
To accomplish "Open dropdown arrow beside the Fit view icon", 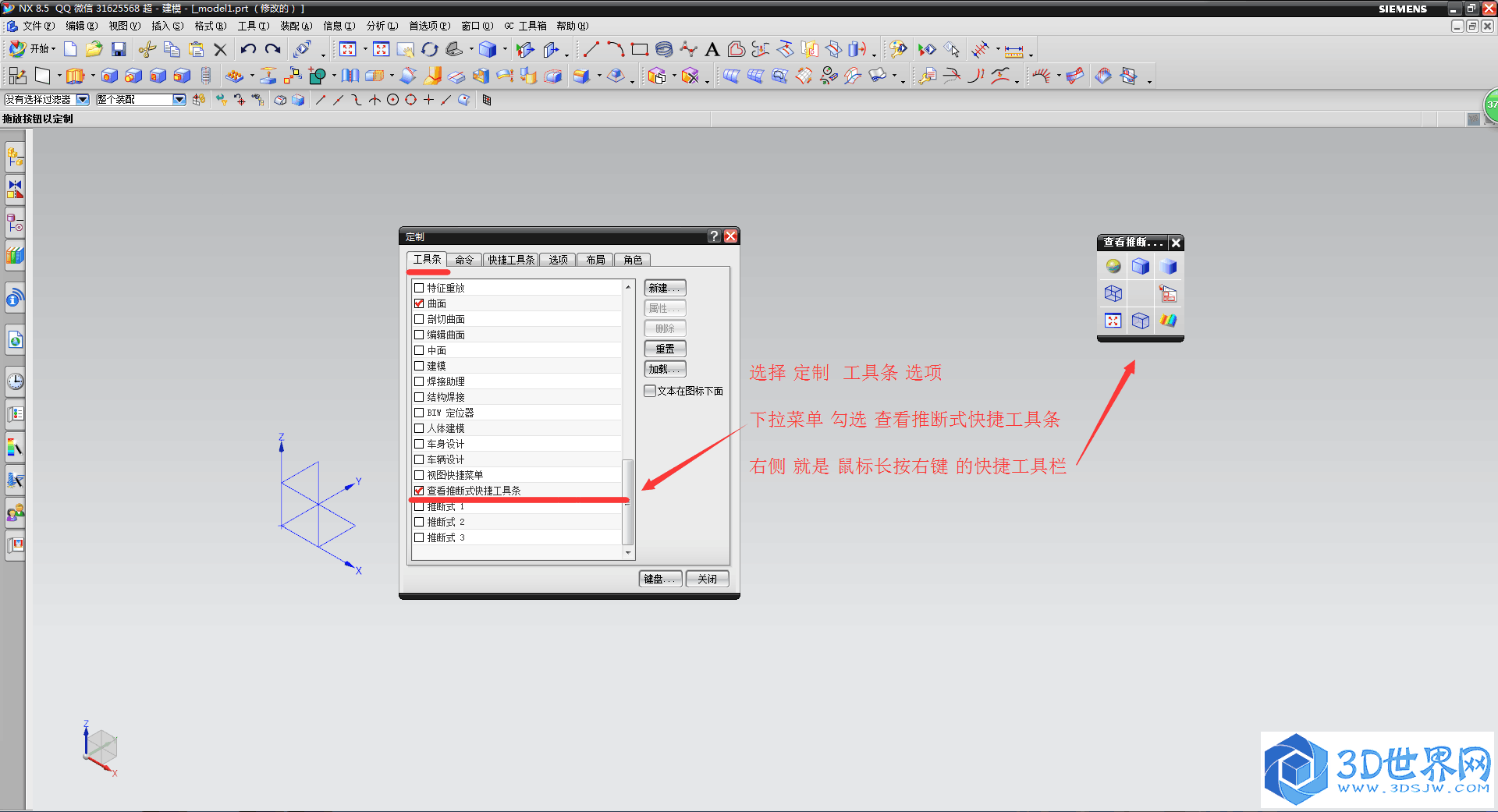I will pyautogui.click(x=364, y=50).
